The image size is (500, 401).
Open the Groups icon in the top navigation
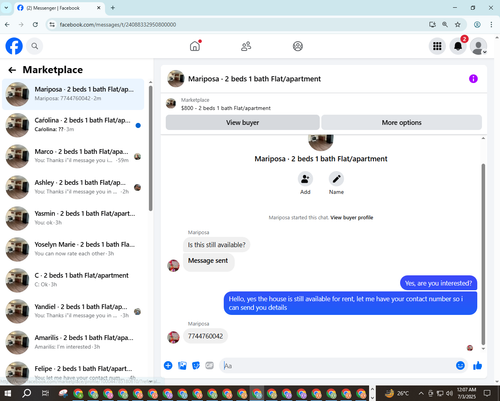tap(298, 46)
